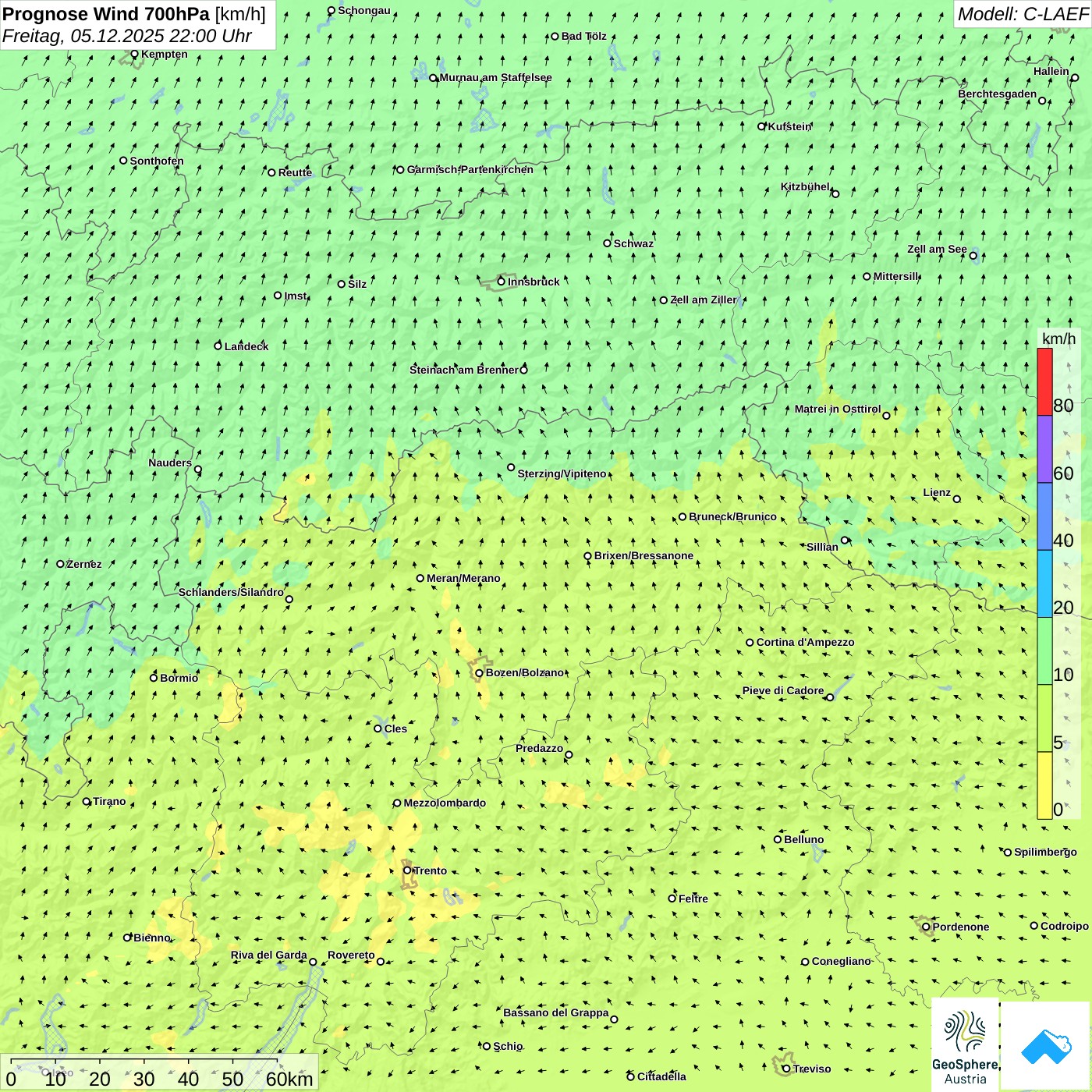Viewport: 1092px width, 1092px height.
Task: Click the Sonthofen label
Action: [x=157, y=161]
